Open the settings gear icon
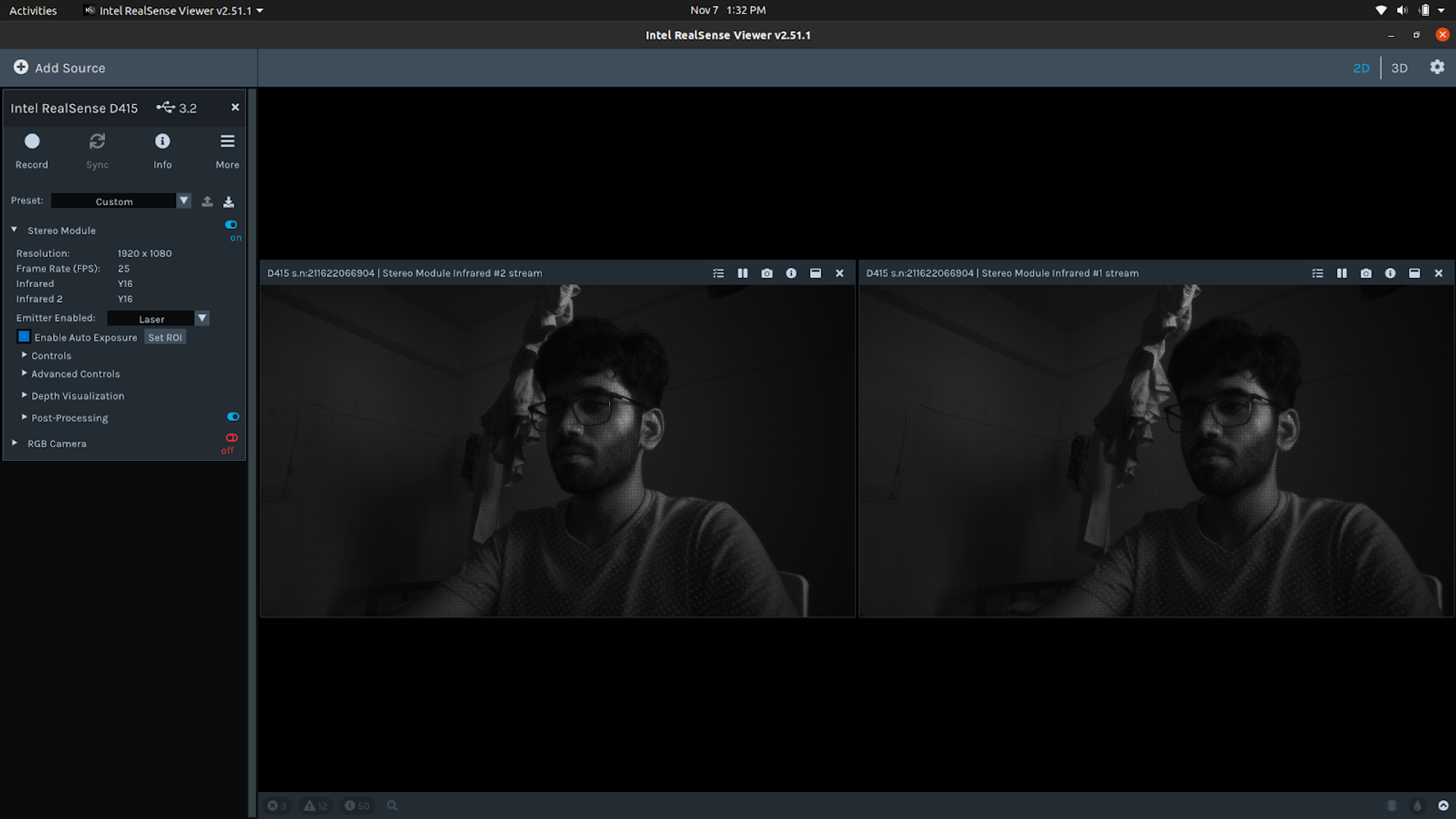Screen dimensions: 1456x819 [x=1436, y=67]
